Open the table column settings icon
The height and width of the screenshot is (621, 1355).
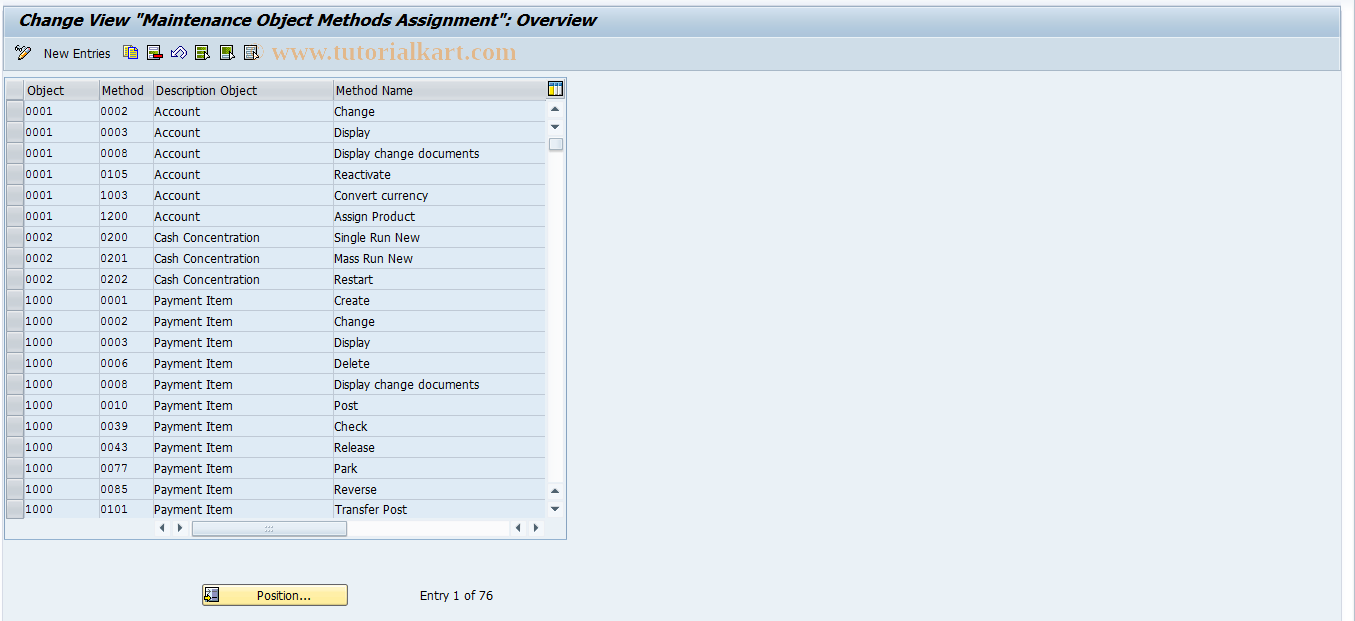coord(555,89)
